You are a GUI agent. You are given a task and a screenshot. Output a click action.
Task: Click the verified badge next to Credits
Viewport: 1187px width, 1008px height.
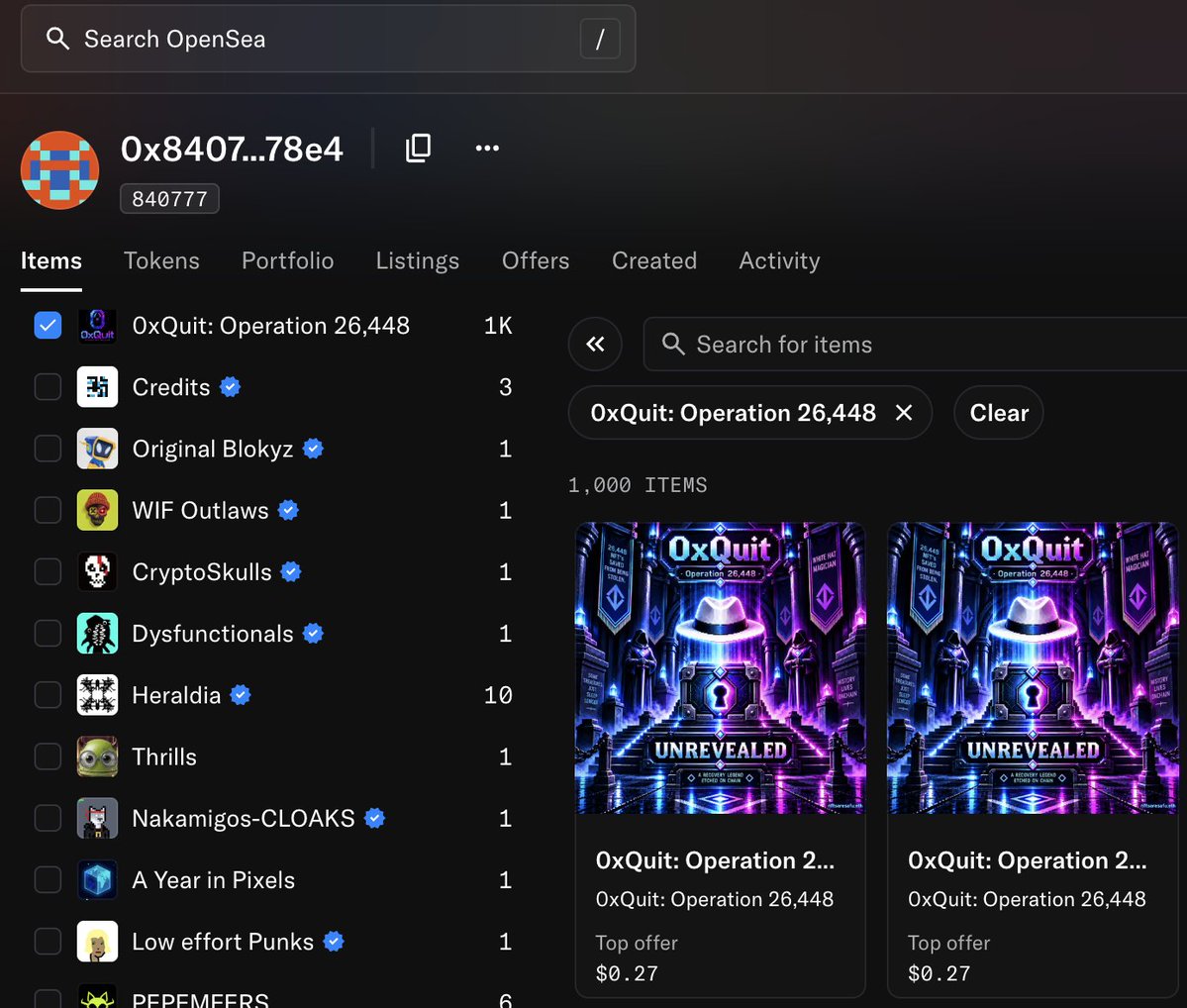point(230,387)
